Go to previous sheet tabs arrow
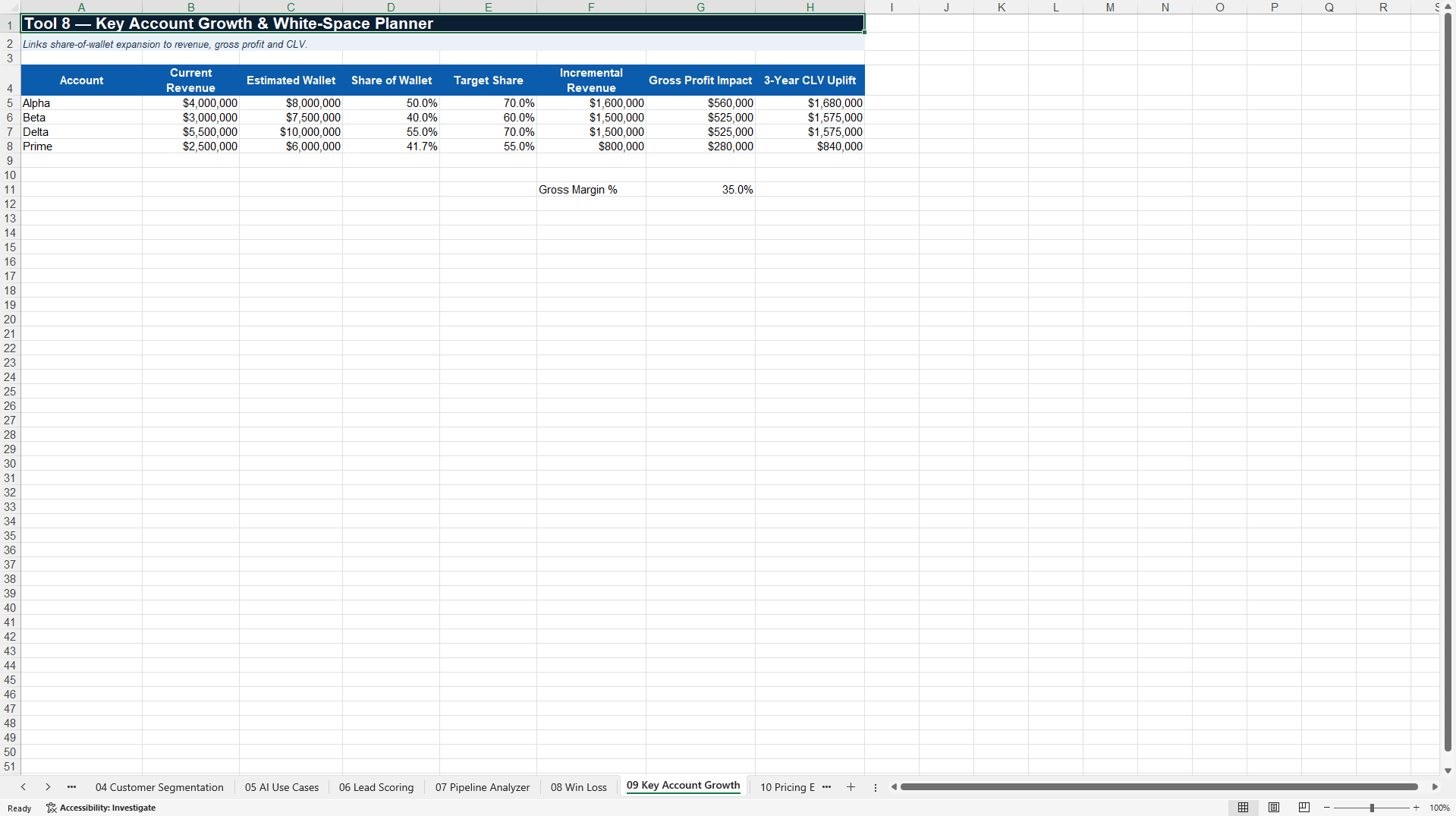Screen dimensions: 1456x816 click(24, 787)
